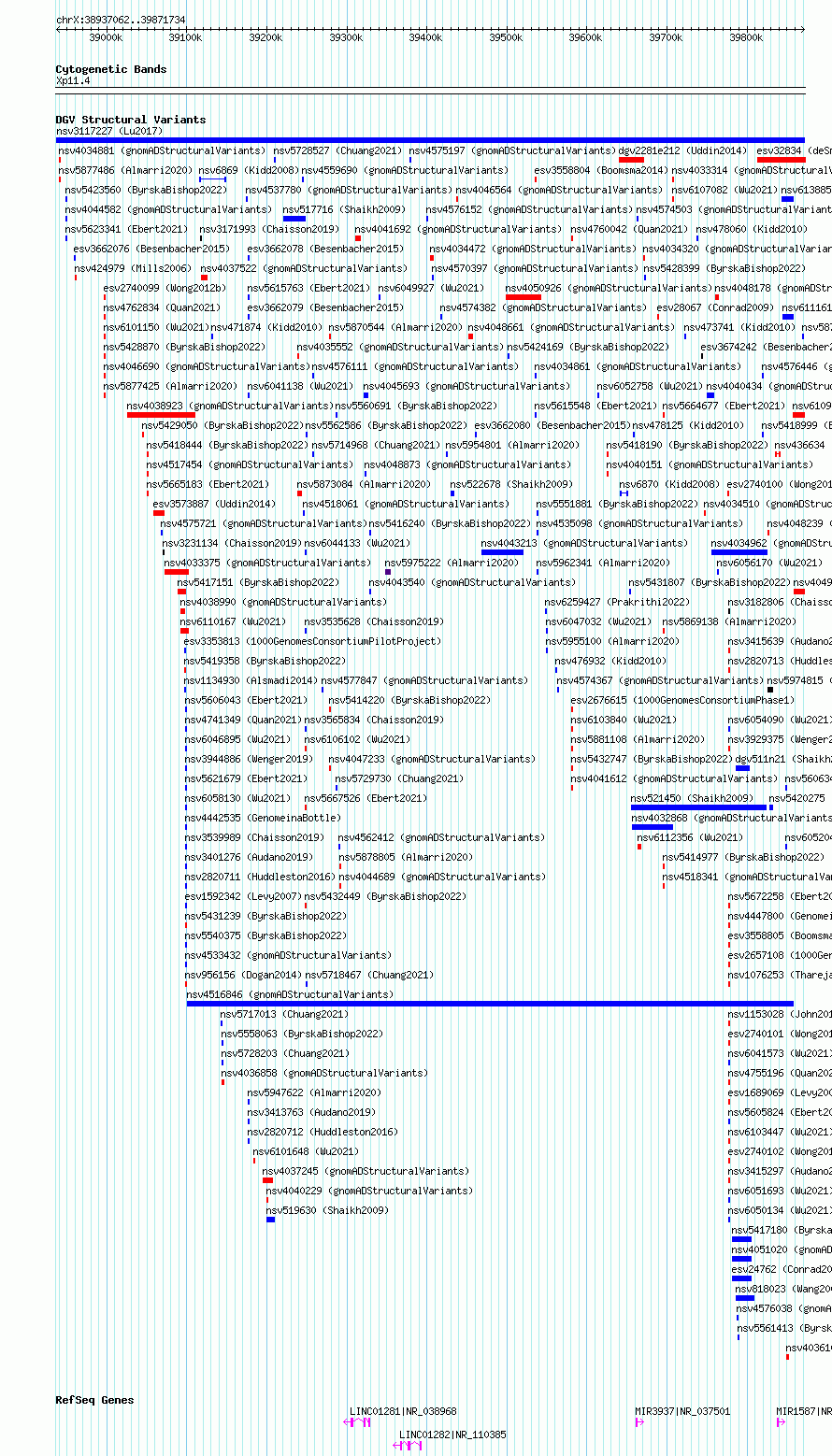Click the red nsv4050926 variant bar
This screenshot has width=832, height=1456.
click(524, 297)
